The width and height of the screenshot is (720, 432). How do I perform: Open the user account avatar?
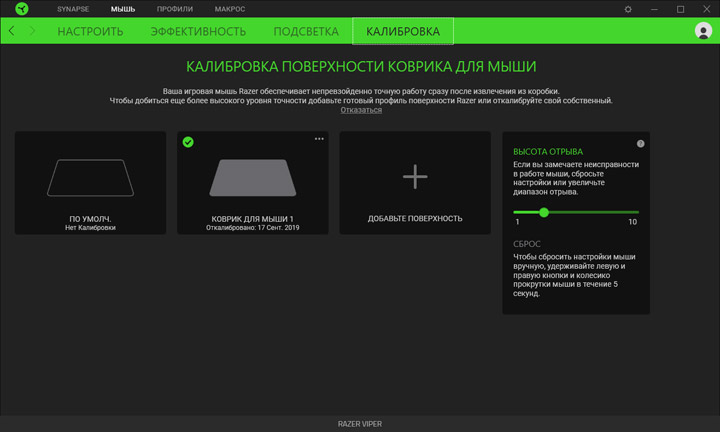703,31
